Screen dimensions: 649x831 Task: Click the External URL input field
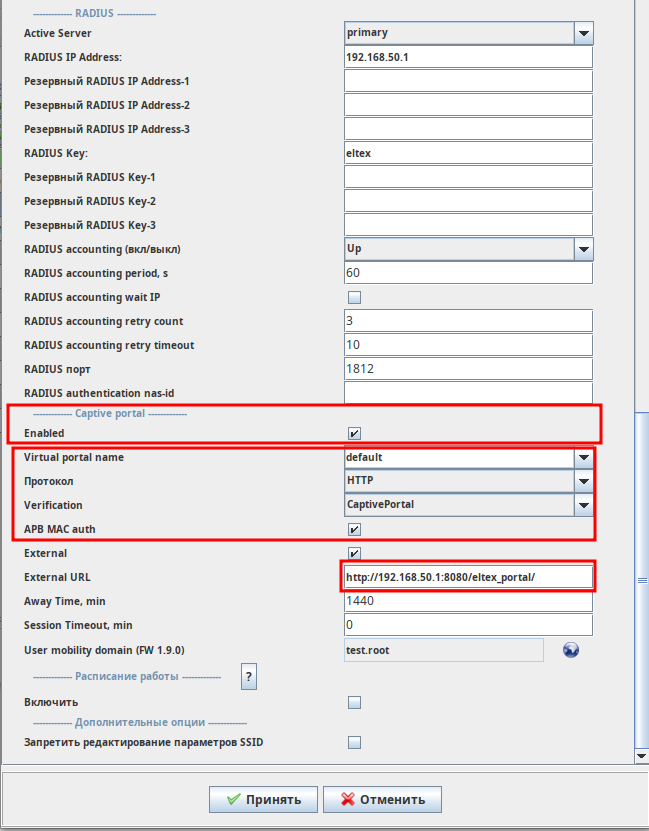(x=468, y=578)
